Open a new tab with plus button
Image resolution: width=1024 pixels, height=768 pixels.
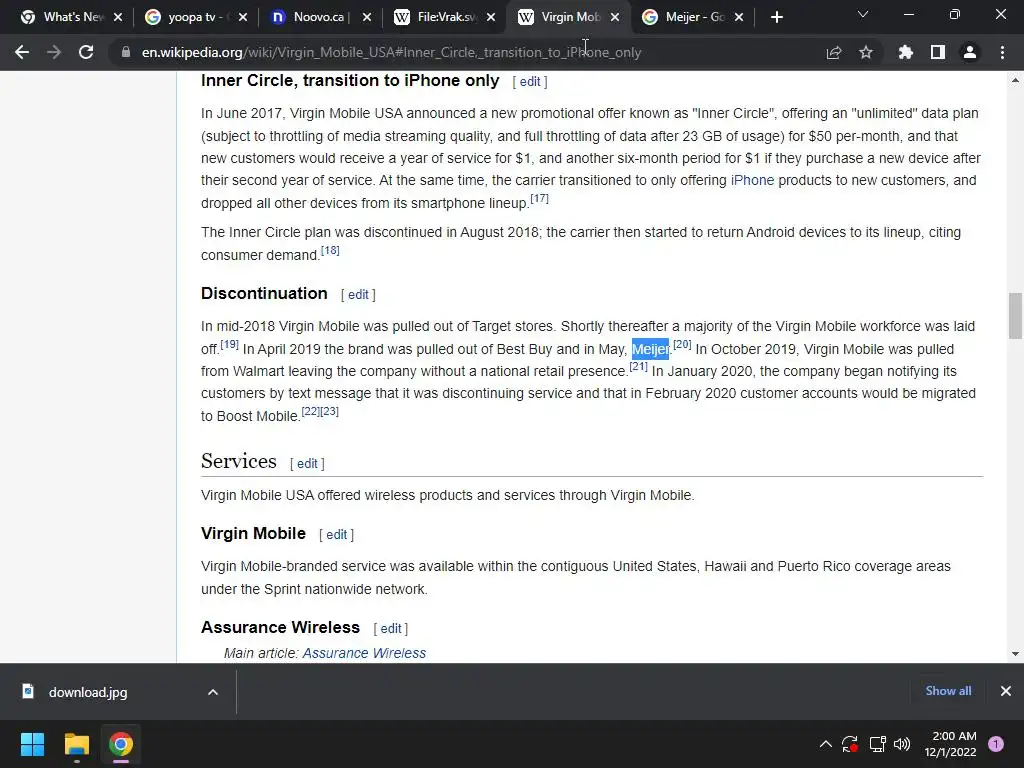coord(776,18)
